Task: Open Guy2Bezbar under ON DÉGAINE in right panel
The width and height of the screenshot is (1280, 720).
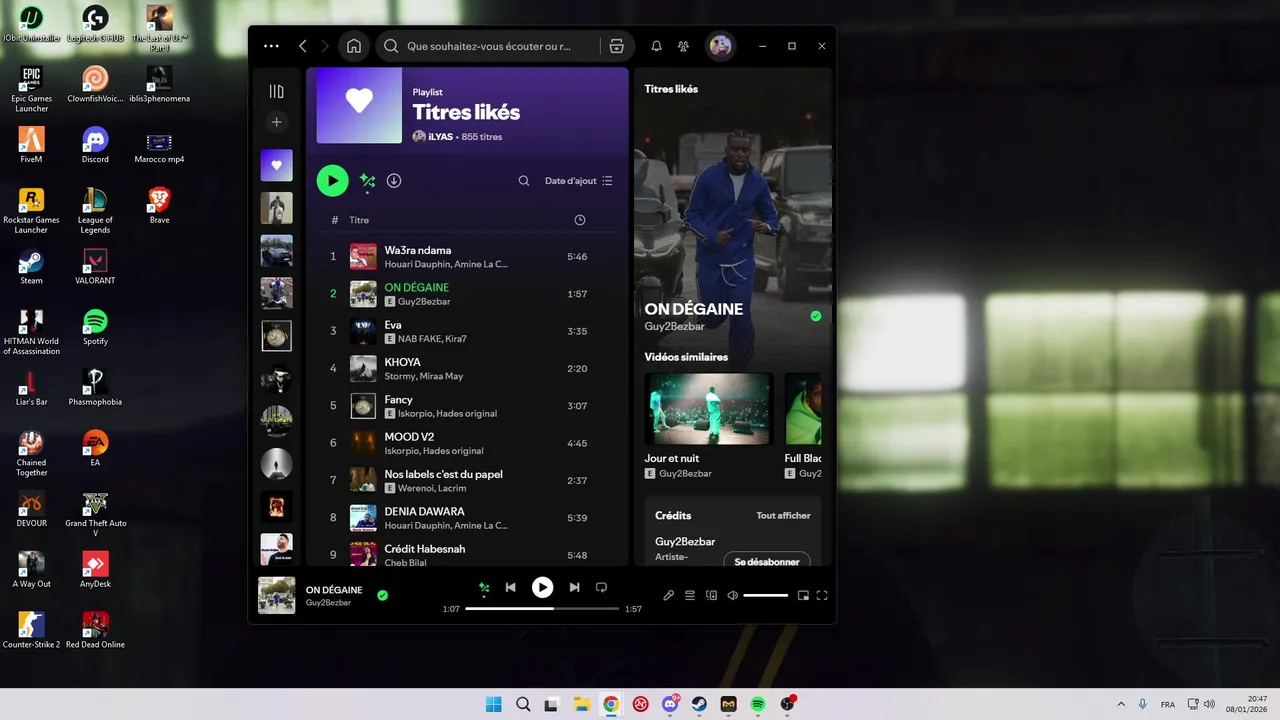Action: tap(675, 326)
